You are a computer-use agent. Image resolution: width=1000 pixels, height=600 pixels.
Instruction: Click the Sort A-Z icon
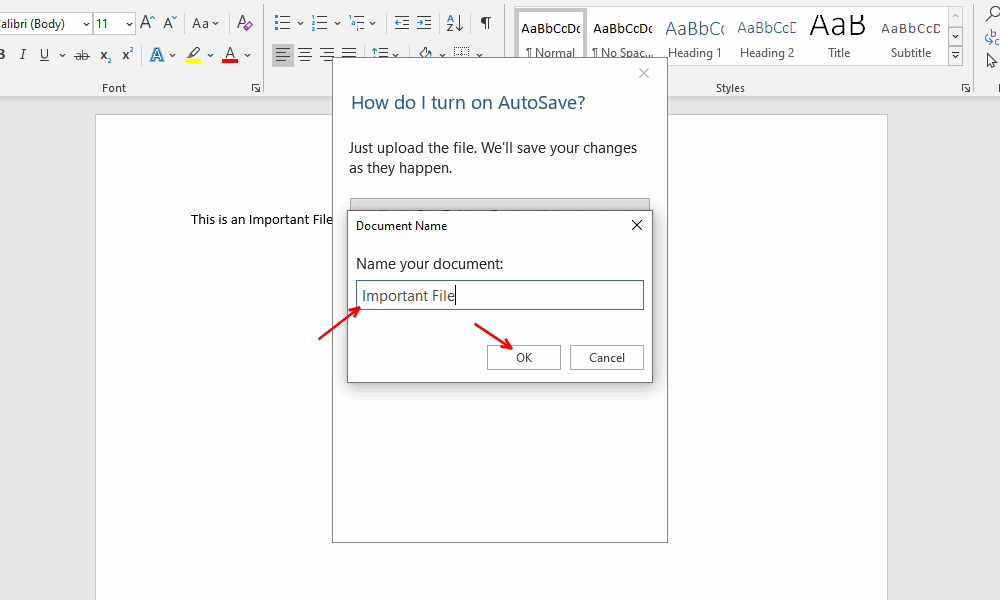tap(454, 23)
